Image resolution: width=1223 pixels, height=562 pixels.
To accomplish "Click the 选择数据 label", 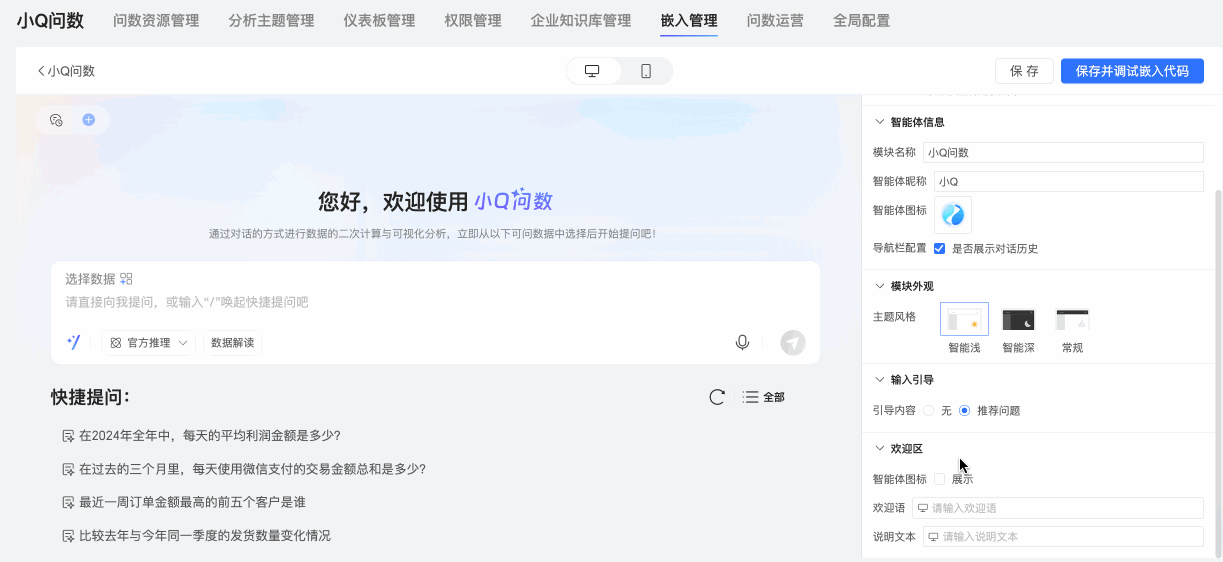I will 90,279.
